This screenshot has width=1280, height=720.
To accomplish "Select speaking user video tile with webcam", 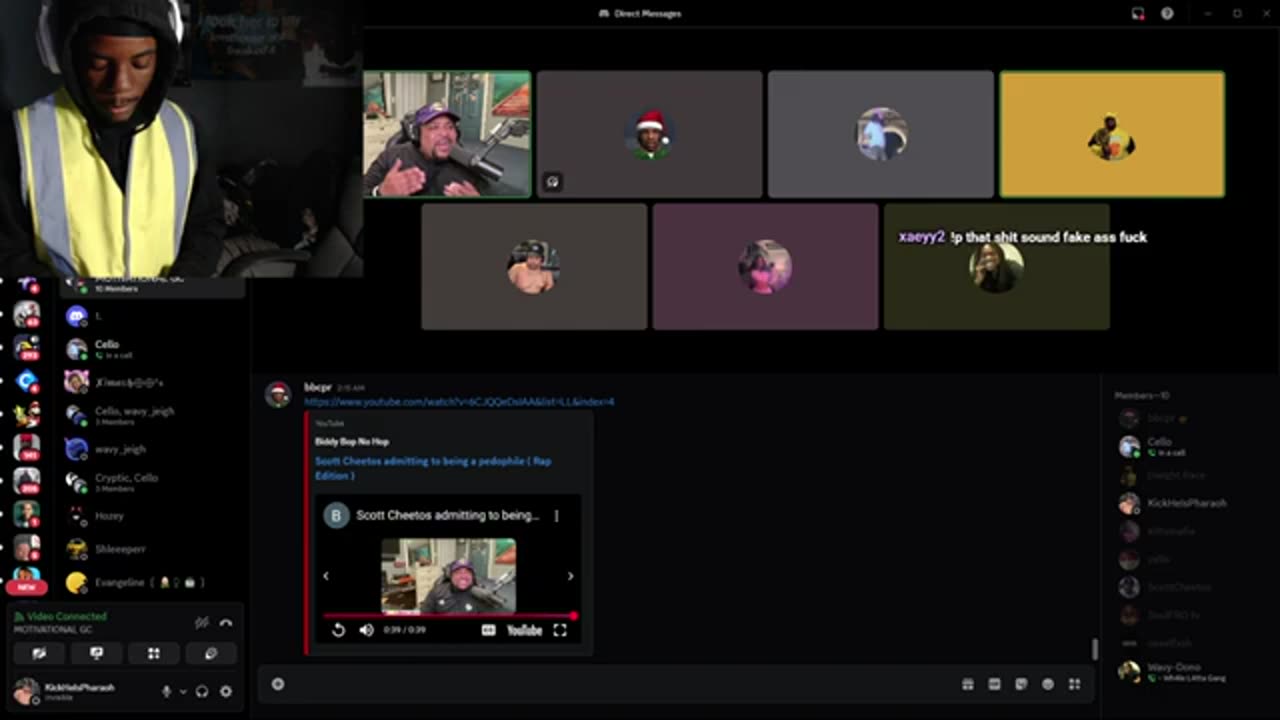I will point(447,134).
